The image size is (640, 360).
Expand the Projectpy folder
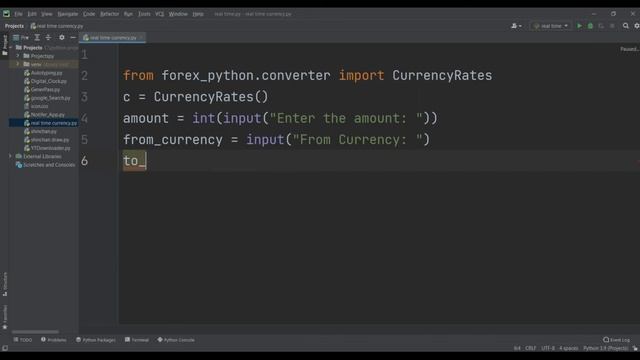tap(18, 56)
